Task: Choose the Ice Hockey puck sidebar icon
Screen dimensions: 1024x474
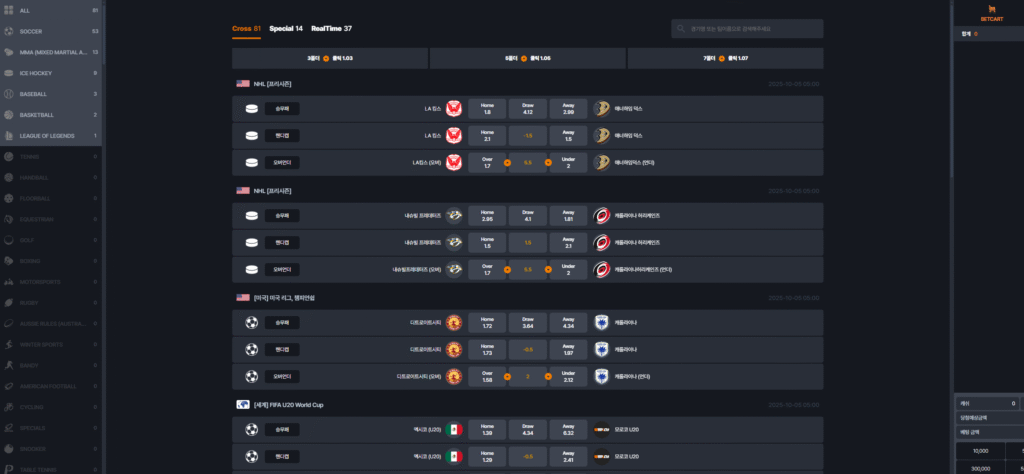Action: [8, 73]
